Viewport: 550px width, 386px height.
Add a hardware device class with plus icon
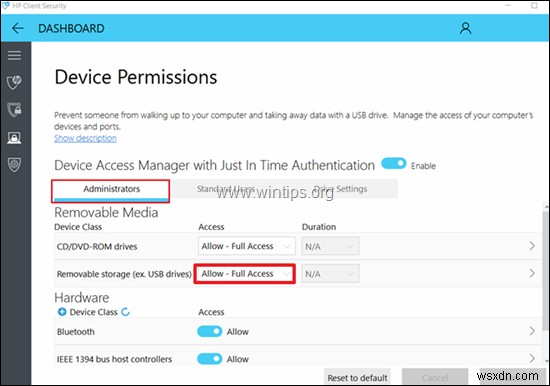(62, 312)
